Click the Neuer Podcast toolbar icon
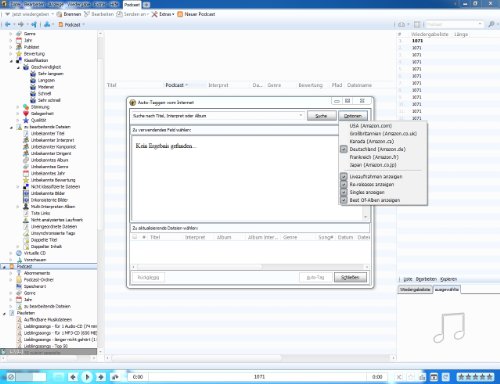Viewport: 500px width, 384px height. pyautogui.click(x=180, y=14)
